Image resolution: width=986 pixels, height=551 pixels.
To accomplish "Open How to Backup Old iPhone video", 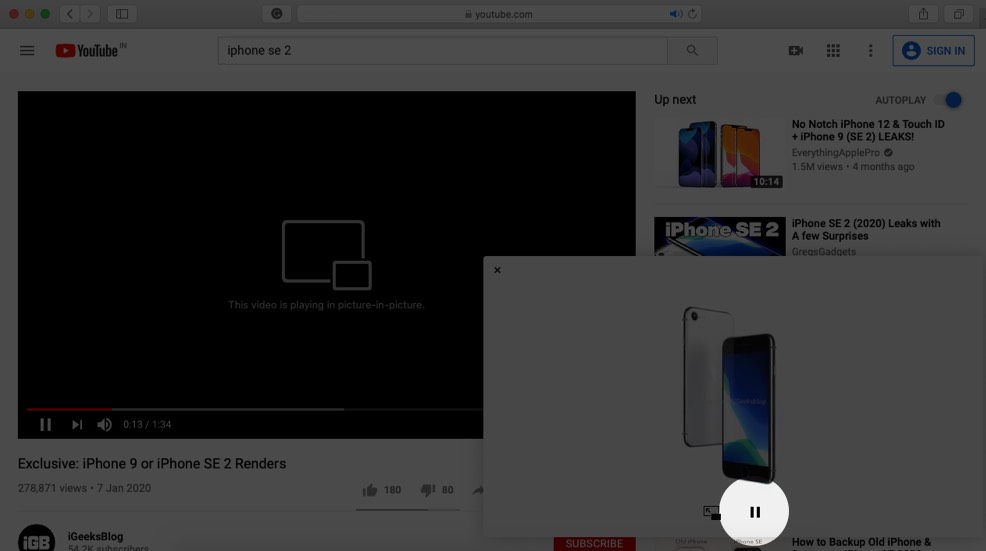I will [x=861, y=543].
